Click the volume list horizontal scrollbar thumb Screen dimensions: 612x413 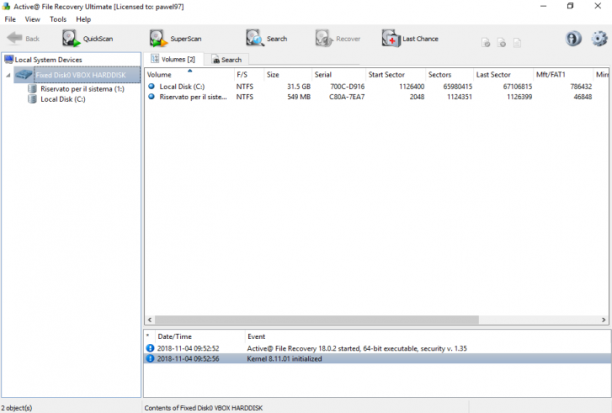(317, 320)
